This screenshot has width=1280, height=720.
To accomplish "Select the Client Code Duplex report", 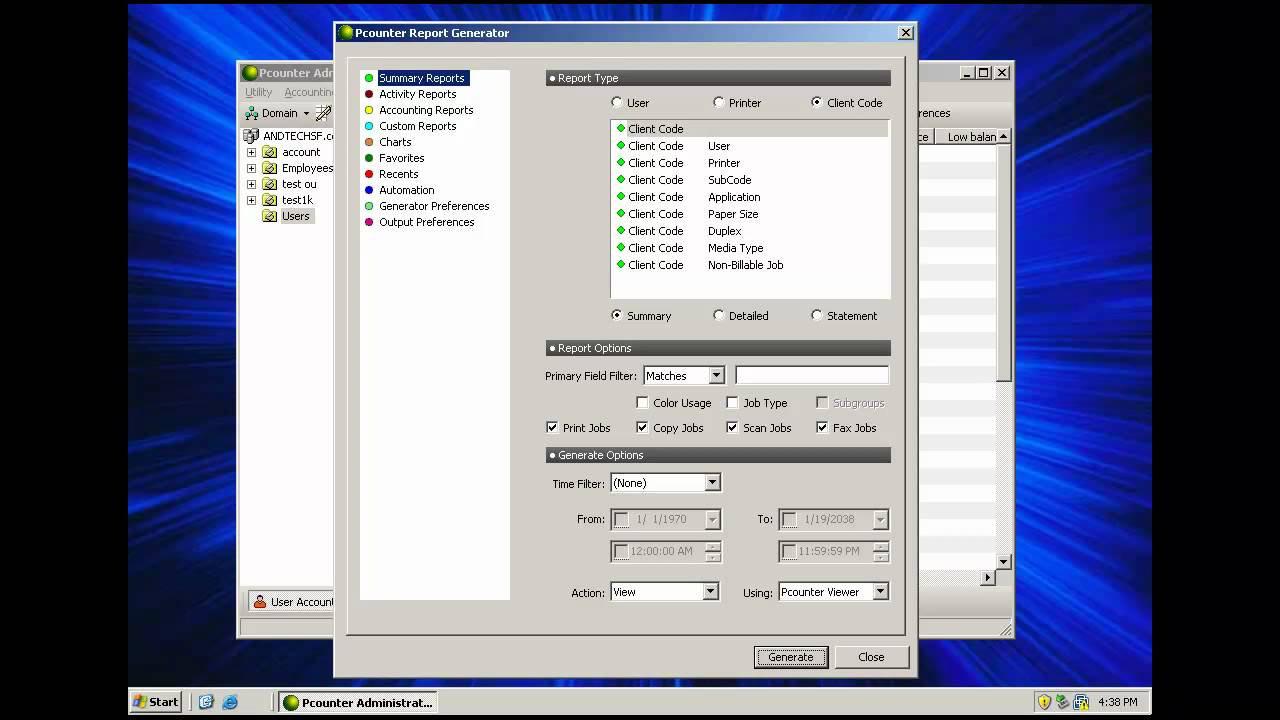I will point(749,231).
